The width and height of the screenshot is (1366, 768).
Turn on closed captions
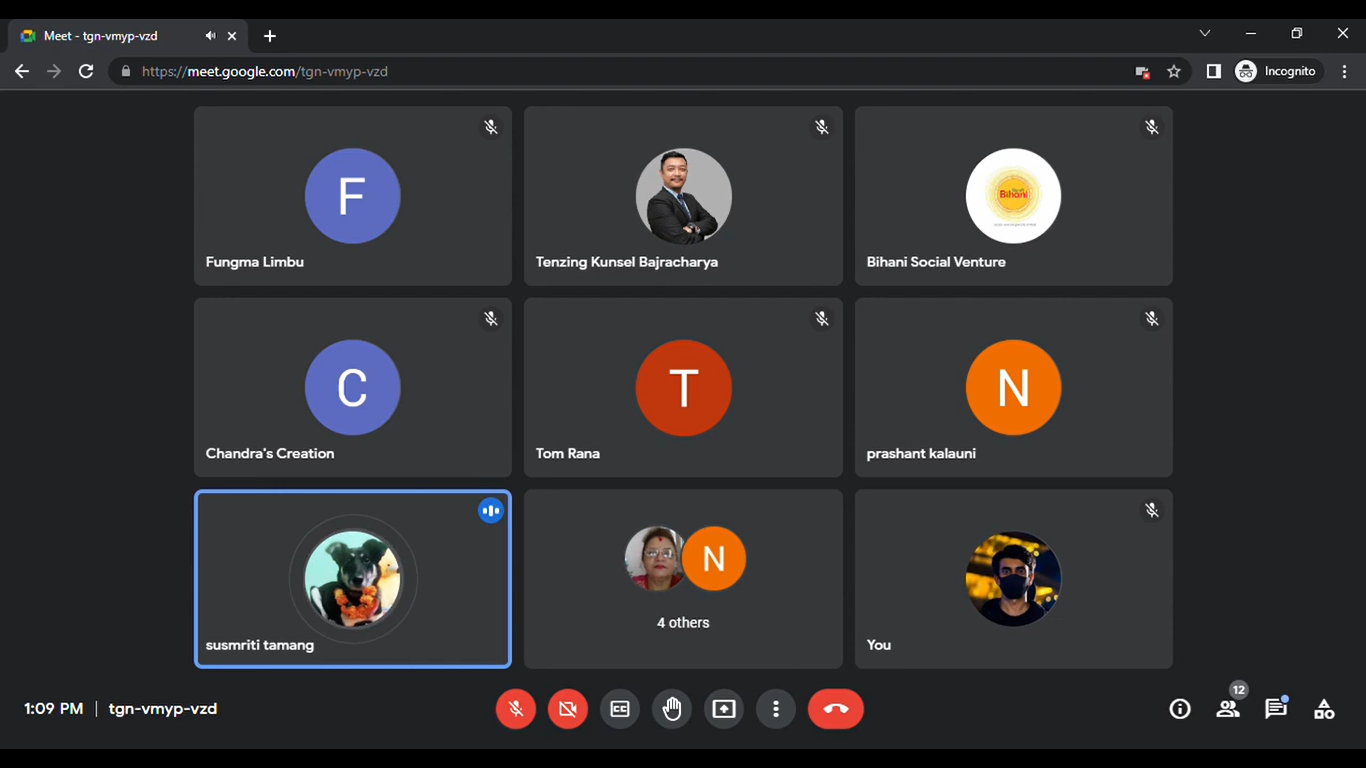620,709
